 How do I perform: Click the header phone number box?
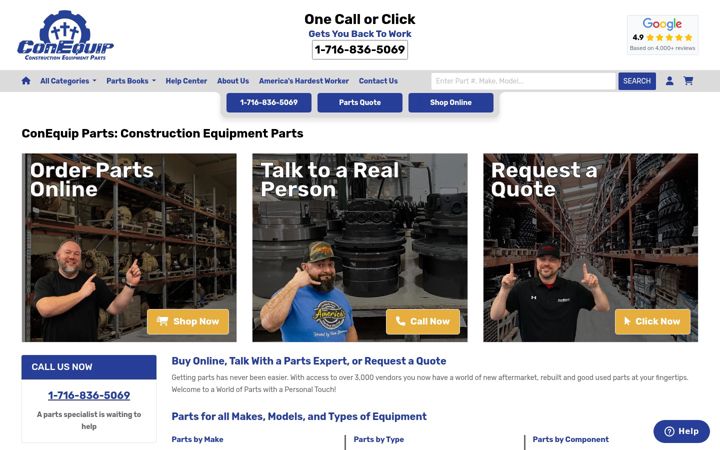coord(360,50)
